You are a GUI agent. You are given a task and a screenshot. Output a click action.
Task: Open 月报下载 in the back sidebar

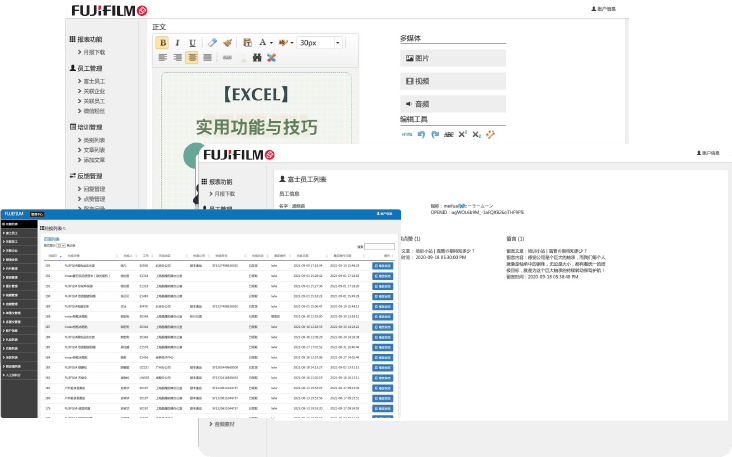coord(95,51)
